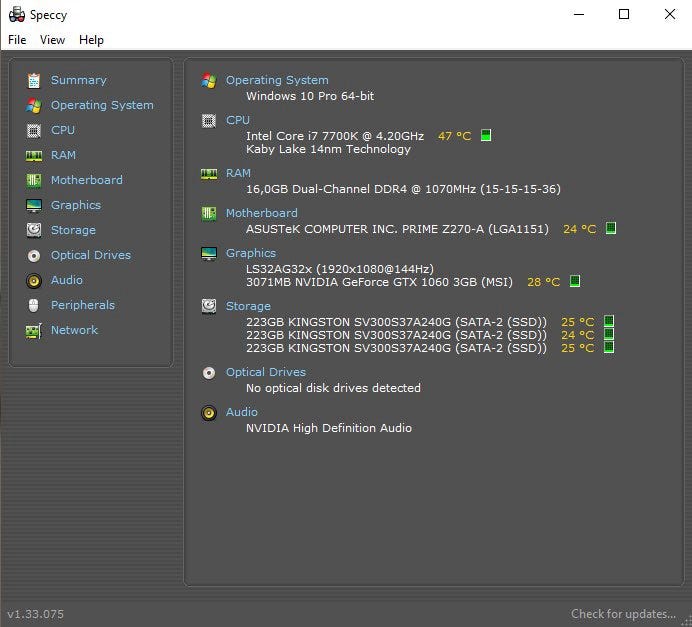Click the RAM module icon in sidebar
The height and width of the screenshot is (627, 692).
pyautogui.click(x=34, y=155)
